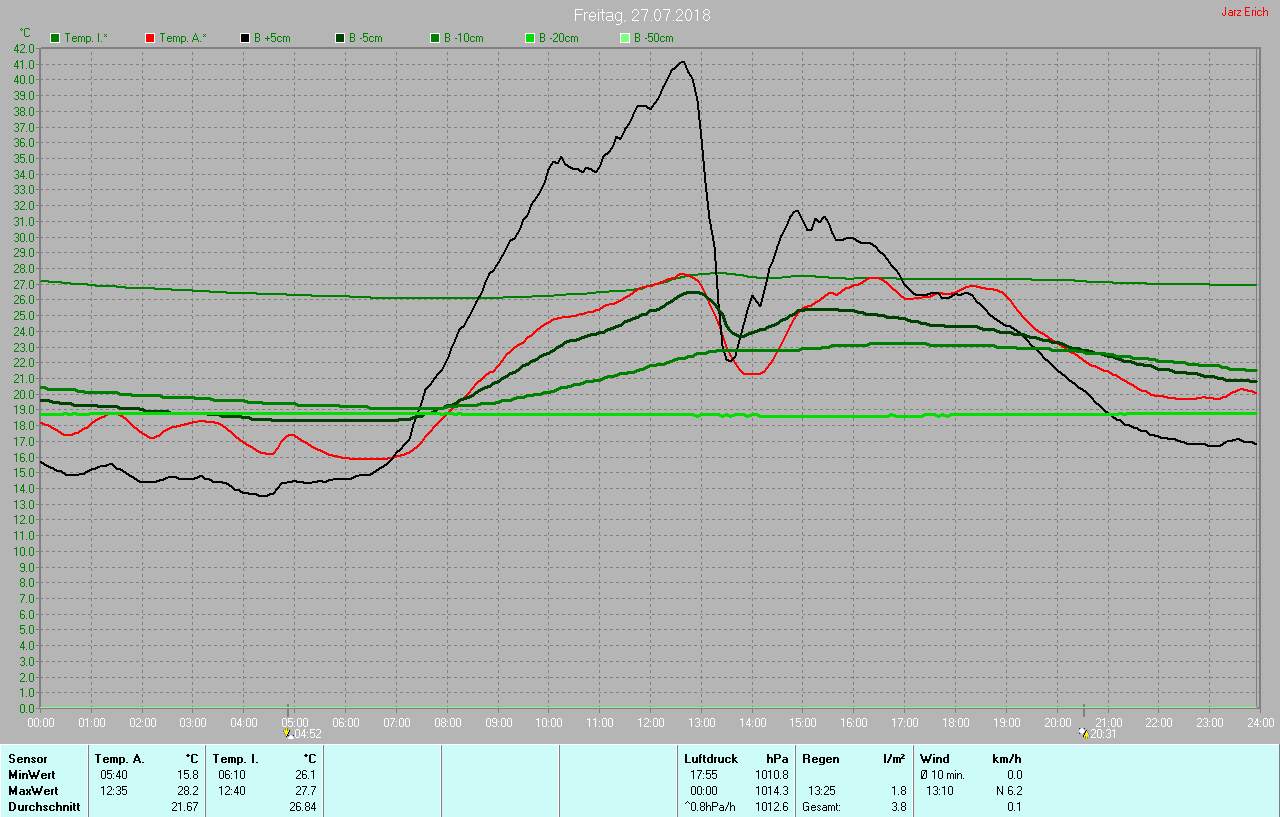Click the B -20cm legend color square
The width and height of the screenshot is (1280, 817).
click(530, 38)
